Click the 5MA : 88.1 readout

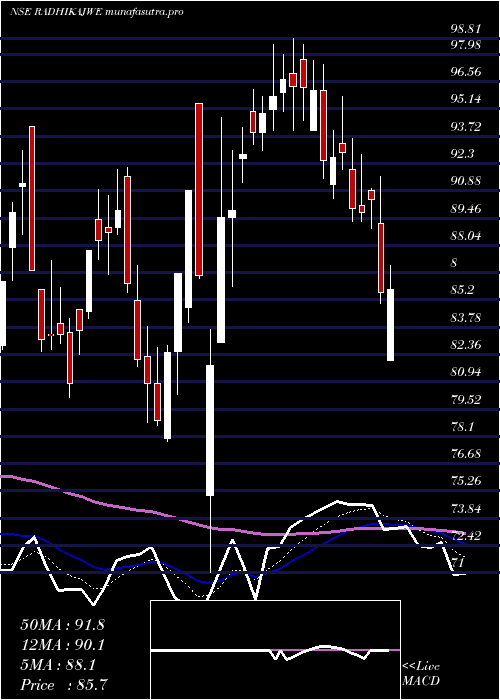[58, 665]
